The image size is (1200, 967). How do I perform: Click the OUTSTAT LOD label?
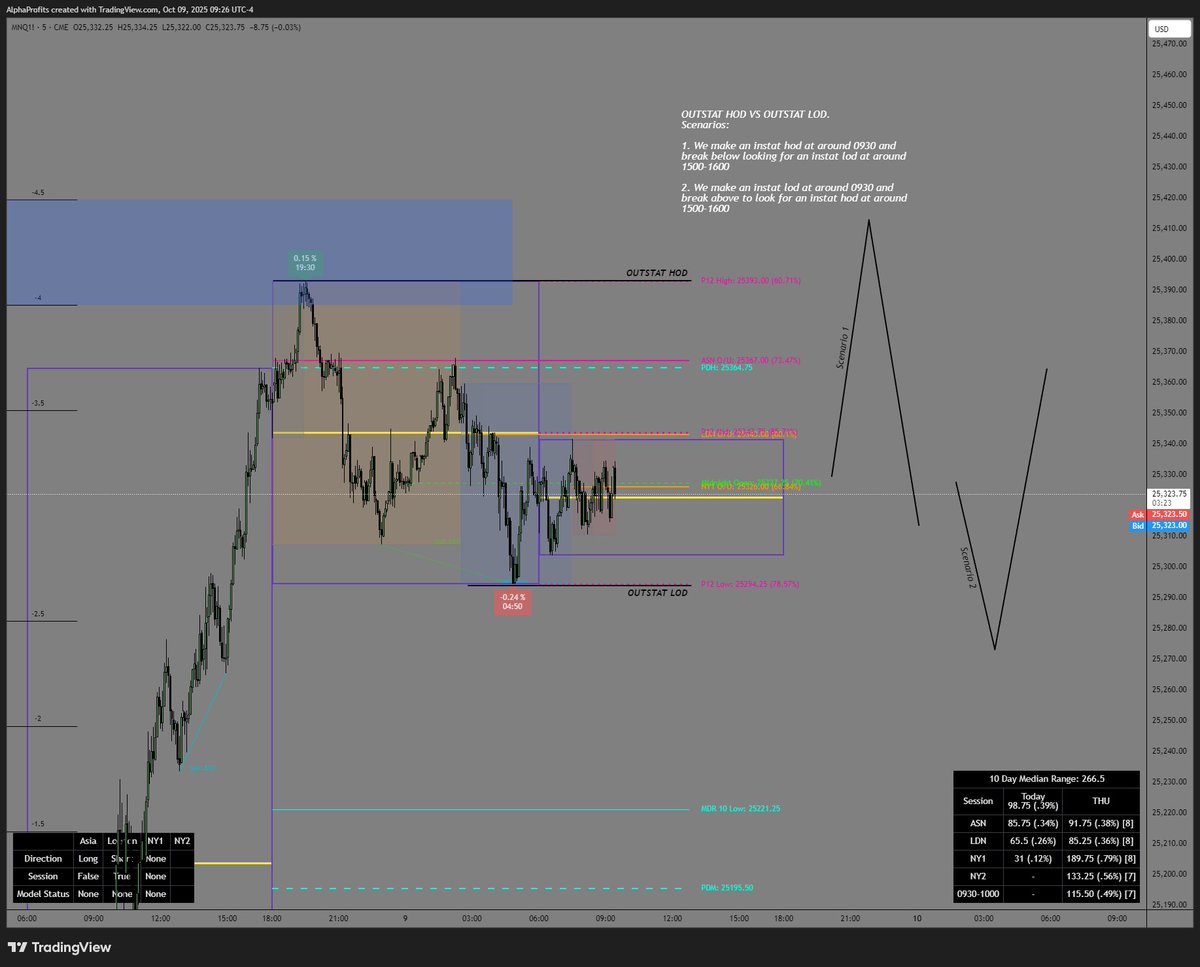coord(657,593)
